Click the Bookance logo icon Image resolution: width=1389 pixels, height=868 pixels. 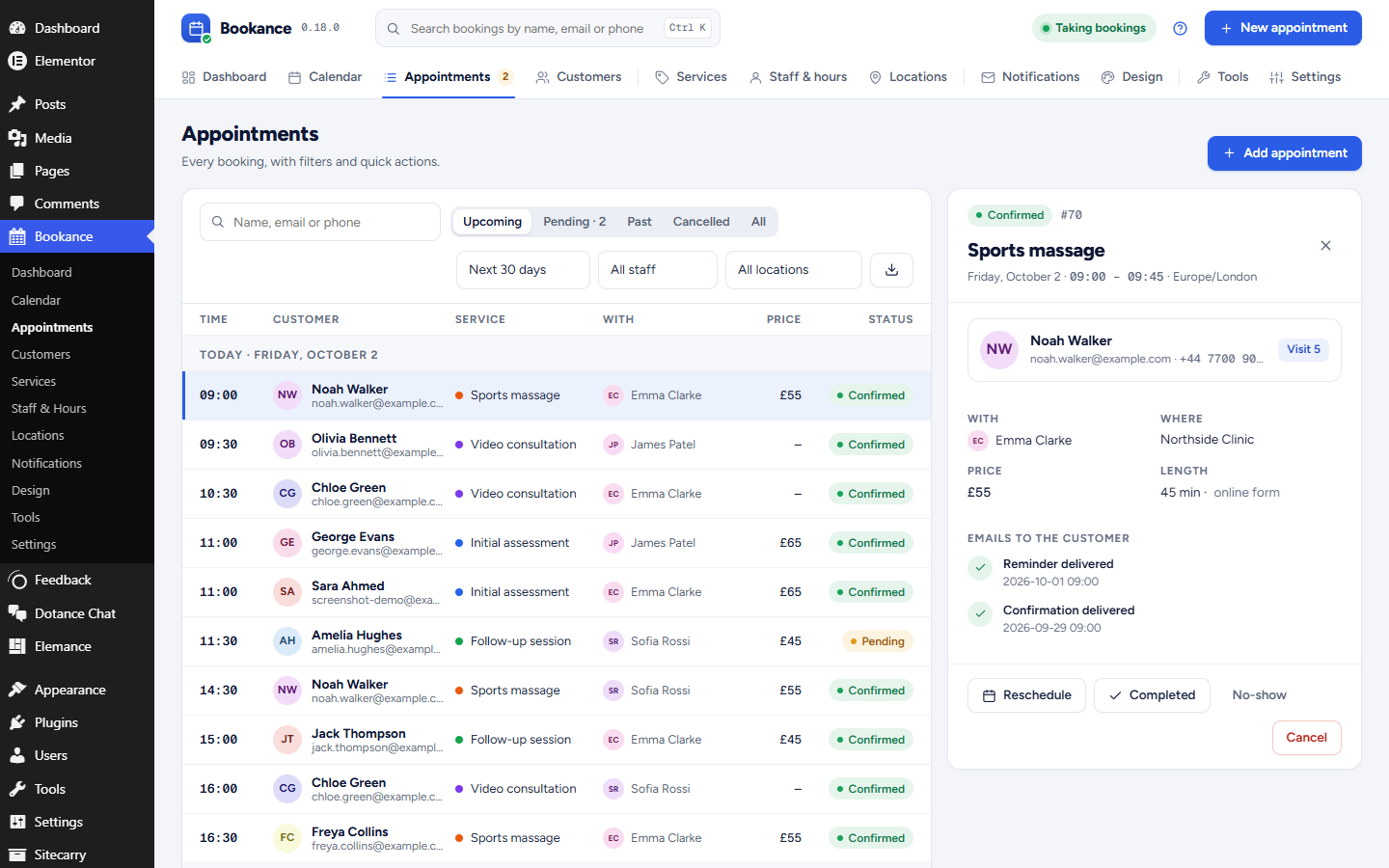[x=196, y=28]
